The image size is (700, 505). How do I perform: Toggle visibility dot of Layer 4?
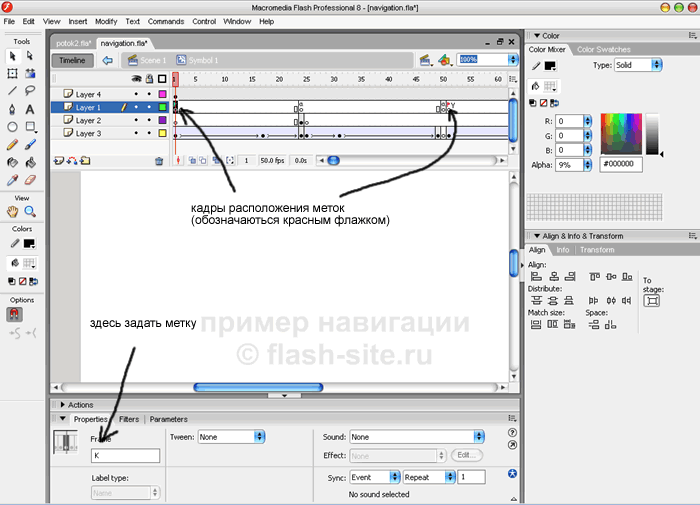coord(136,94)
